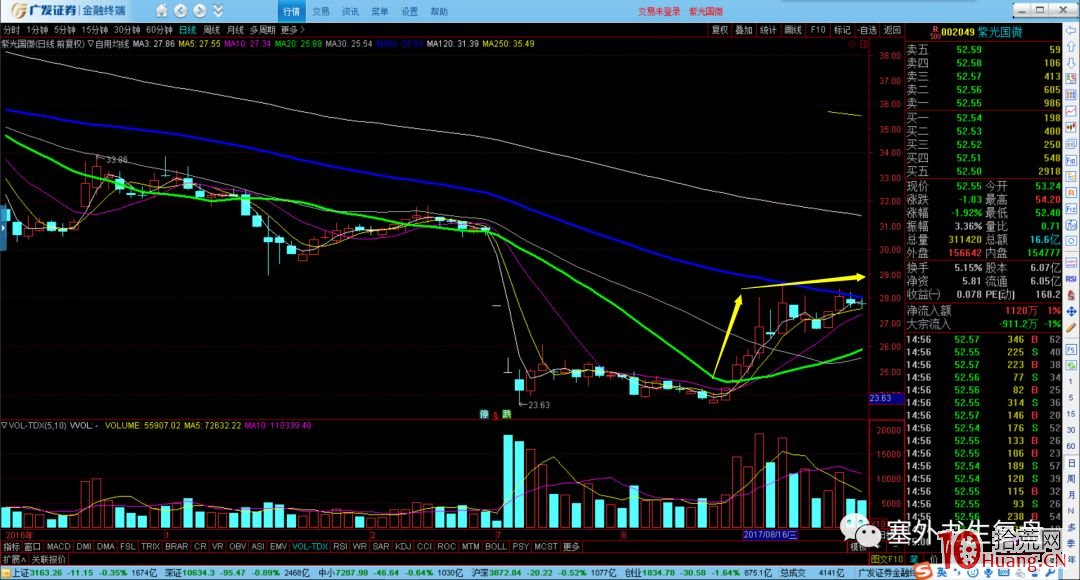Open the 设置 menu
1080x580 pixels.
click(409, 12)
